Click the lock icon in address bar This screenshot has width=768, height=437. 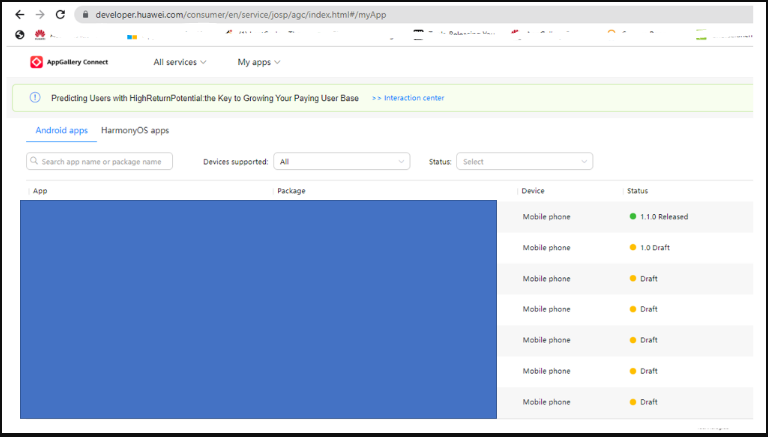pyautogui.click(x=86, y=15)
